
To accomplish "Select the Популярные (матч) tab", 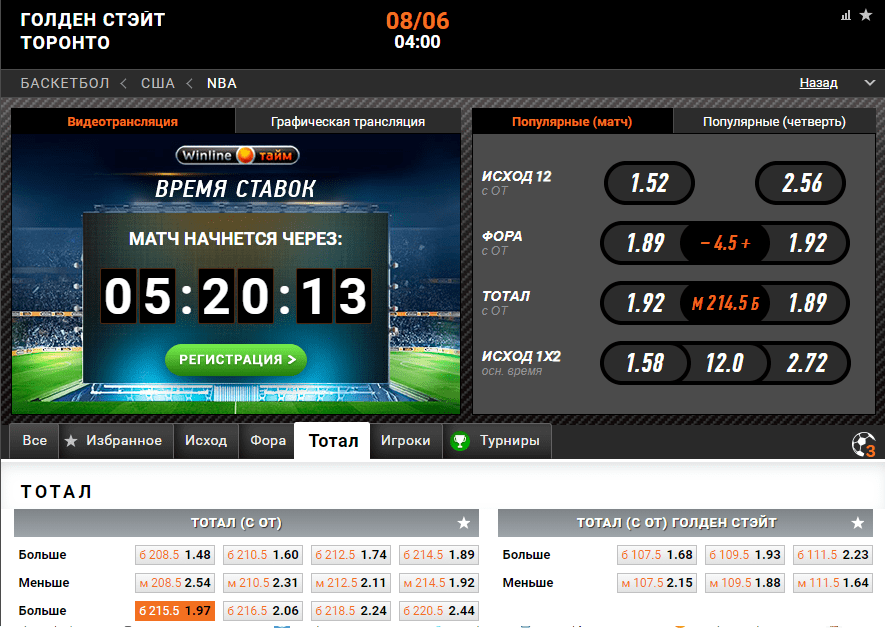I will tap(572, 121).
